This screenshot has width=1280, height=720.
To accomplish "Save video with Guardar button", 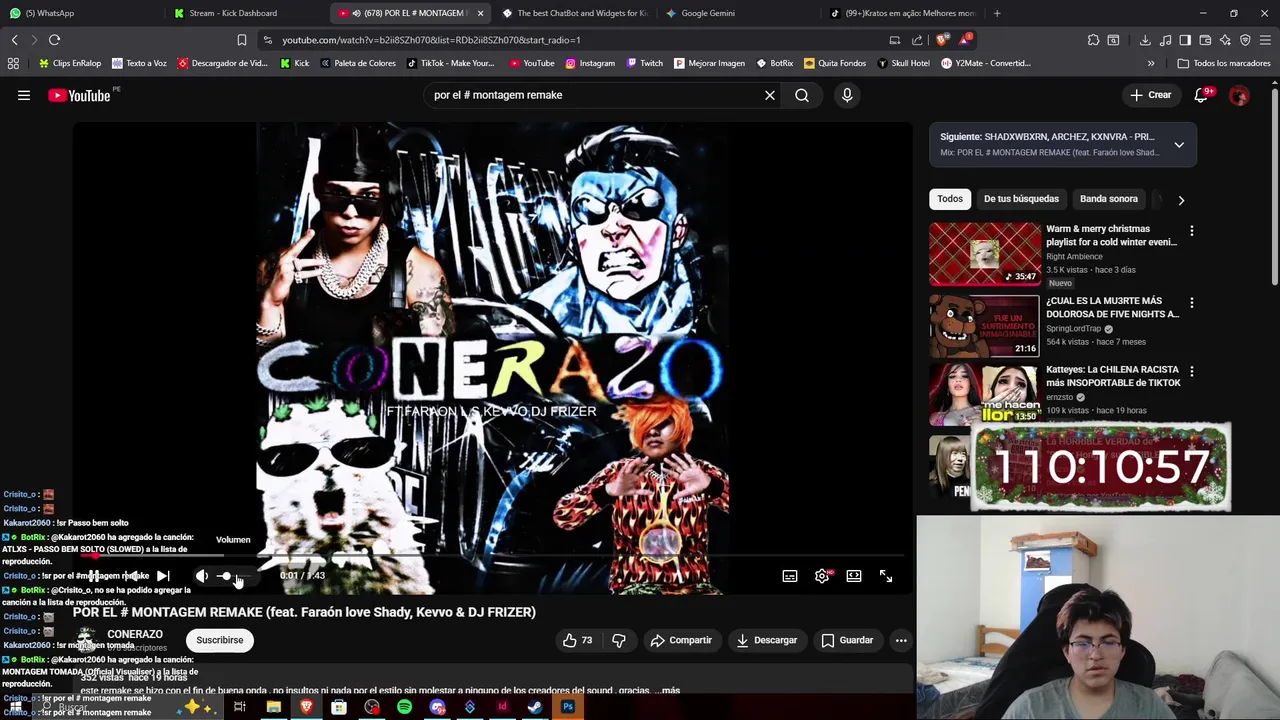I will click(x=848, y=640).
